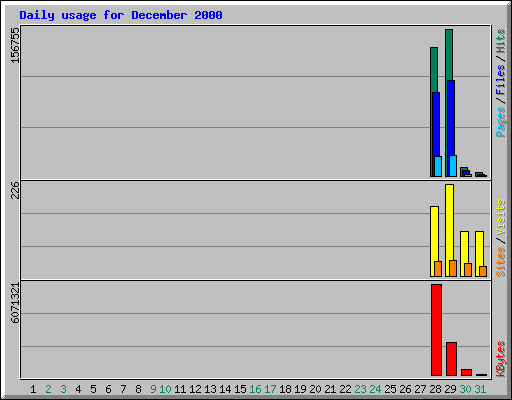Click the 6071321 KBytes axis value

15,303
